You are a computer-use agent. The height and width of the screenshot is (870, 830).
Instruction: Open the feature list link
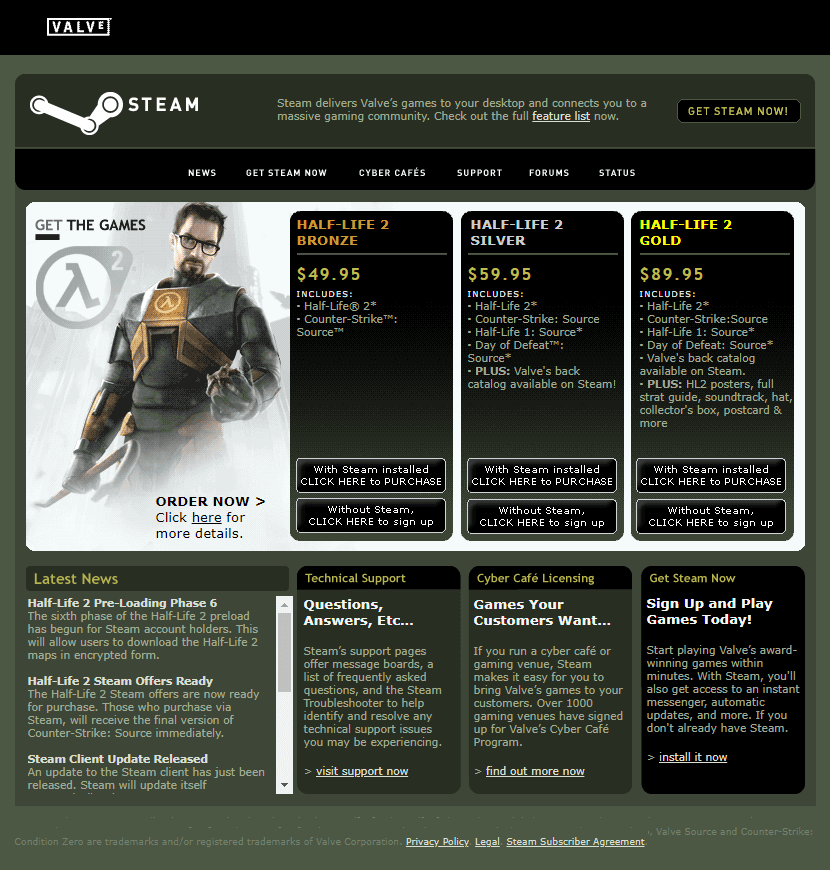point(560,116)
